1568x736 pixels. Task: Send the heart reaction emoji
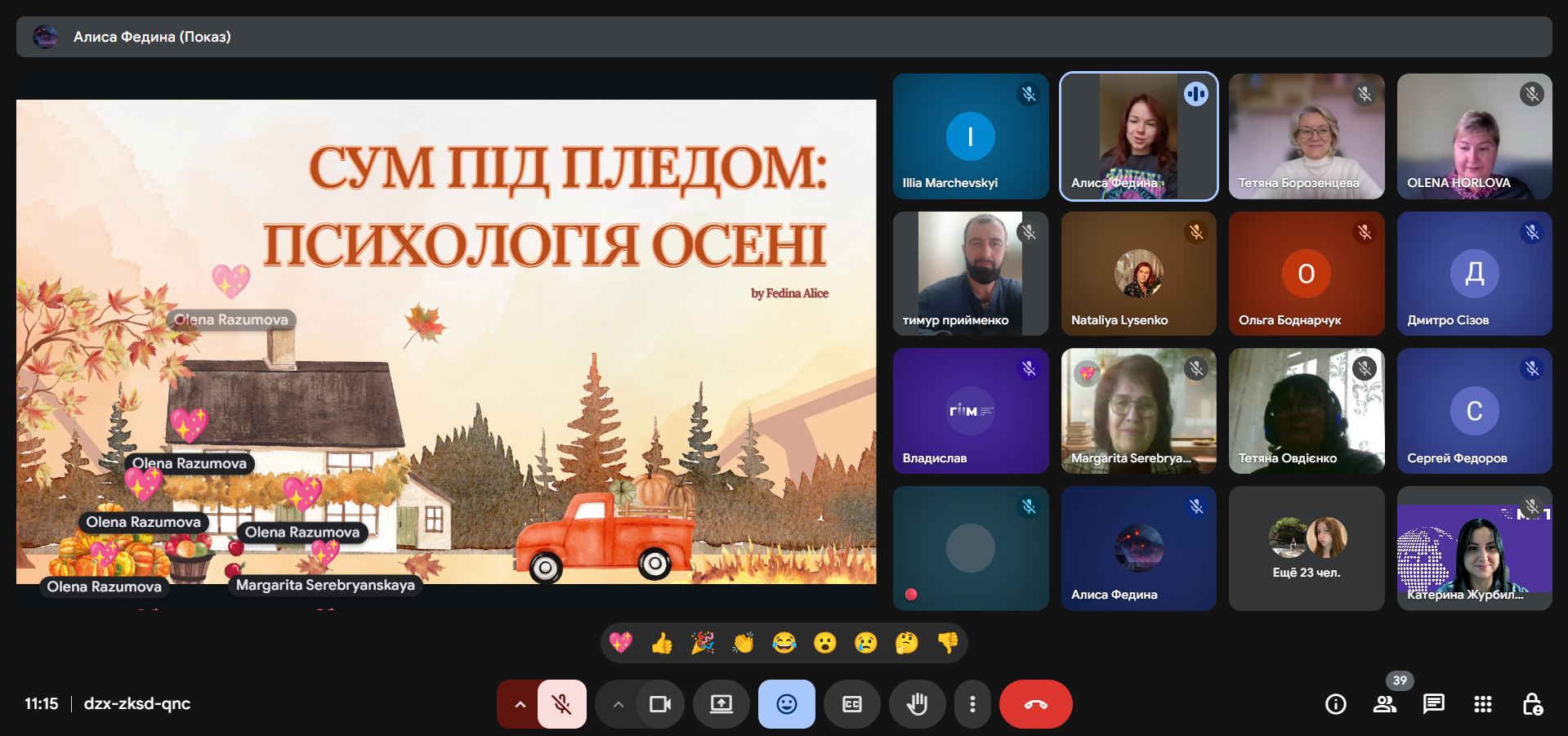[621, 643]
